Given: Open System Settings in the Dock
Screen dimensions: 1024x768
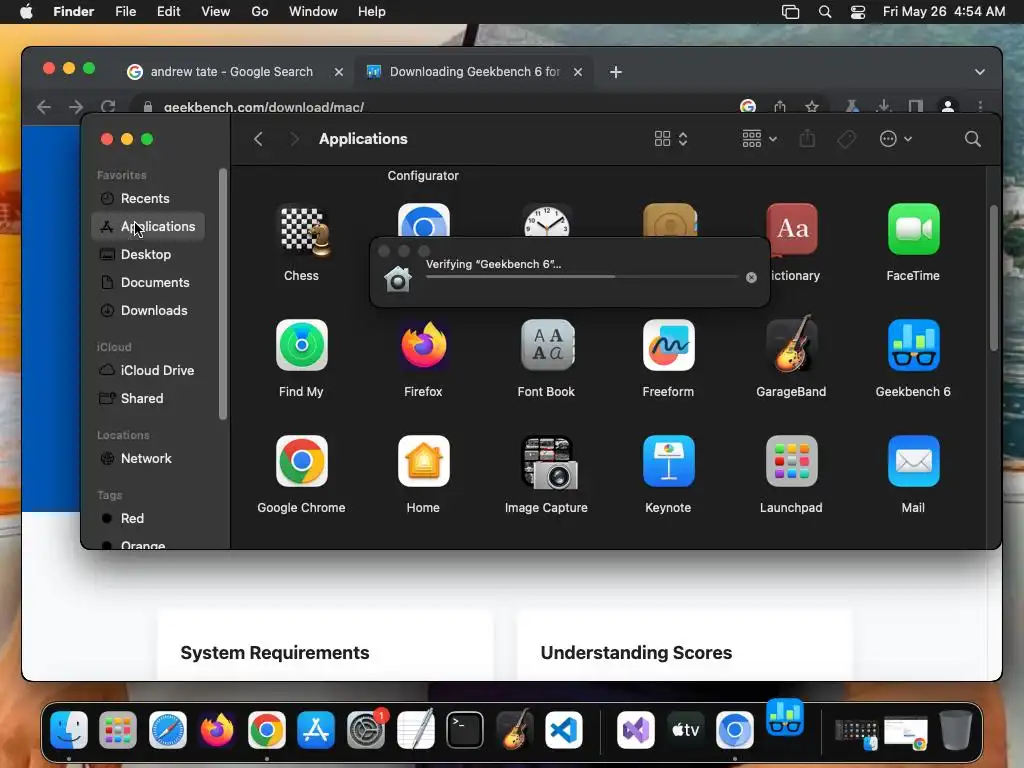Looking at the screenshot, I should pos(366,729).
